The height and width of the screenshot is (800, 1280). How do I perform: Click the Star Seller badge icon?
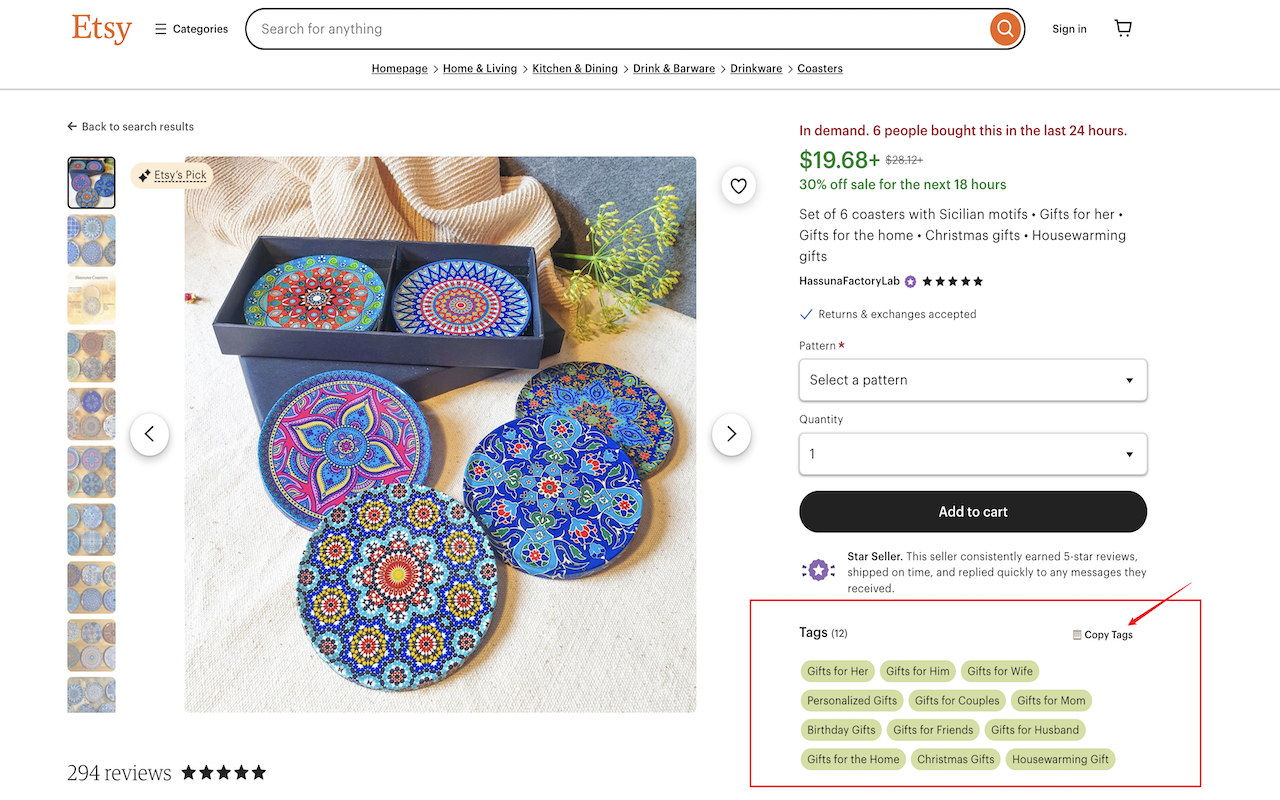[x=819, y=568]
